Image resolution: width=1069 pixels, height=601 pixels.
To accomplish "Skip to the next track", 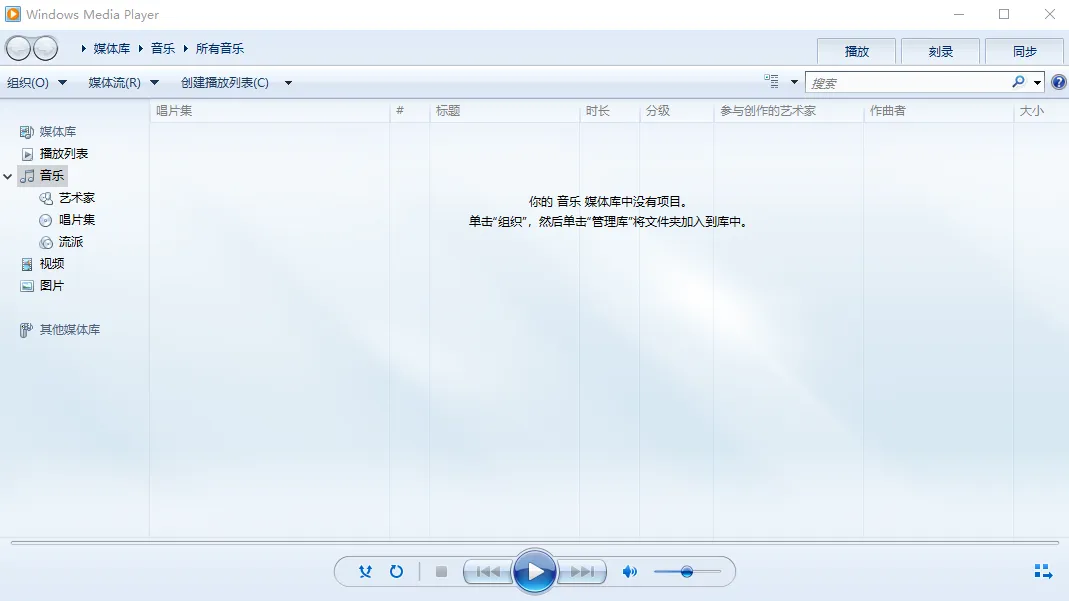I will 583,571.
